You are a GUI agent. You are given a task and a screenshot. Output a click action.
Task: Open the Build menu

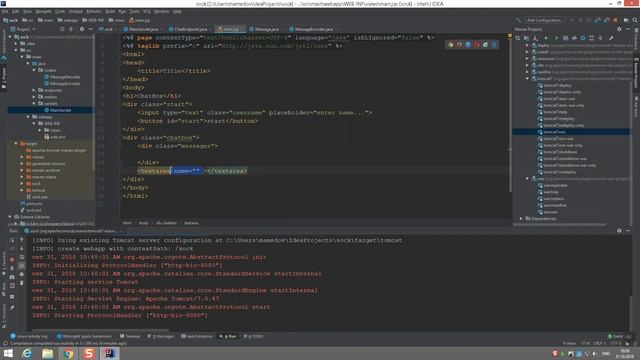point(110,11)
